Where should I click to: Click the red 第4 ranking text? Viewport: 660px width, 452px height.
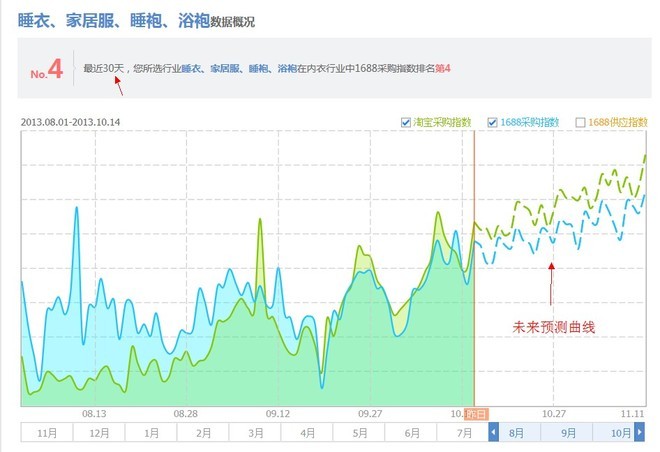click(x=444, y=69)
